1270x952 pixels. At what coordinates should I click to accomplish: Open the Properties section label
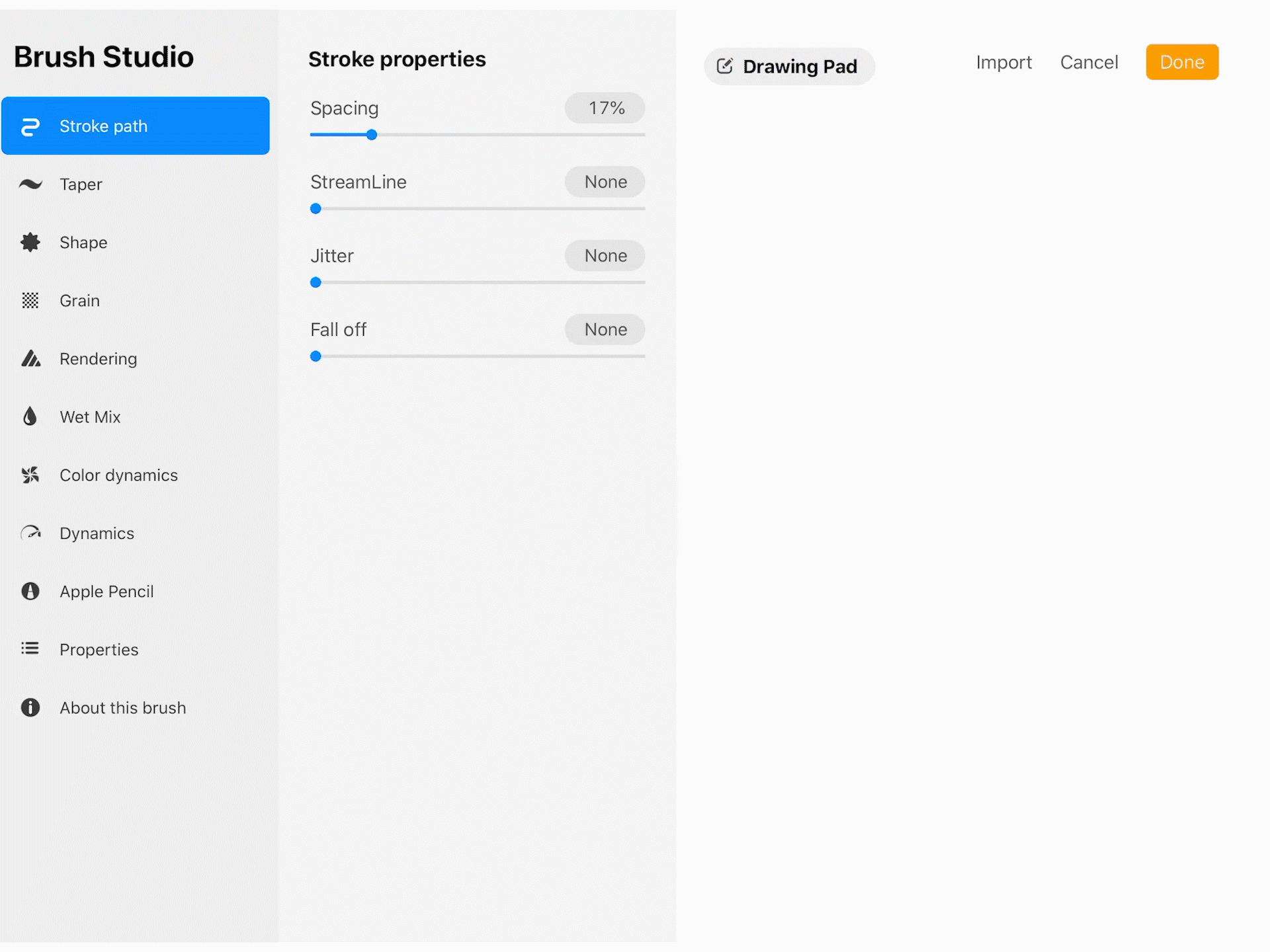99,649
